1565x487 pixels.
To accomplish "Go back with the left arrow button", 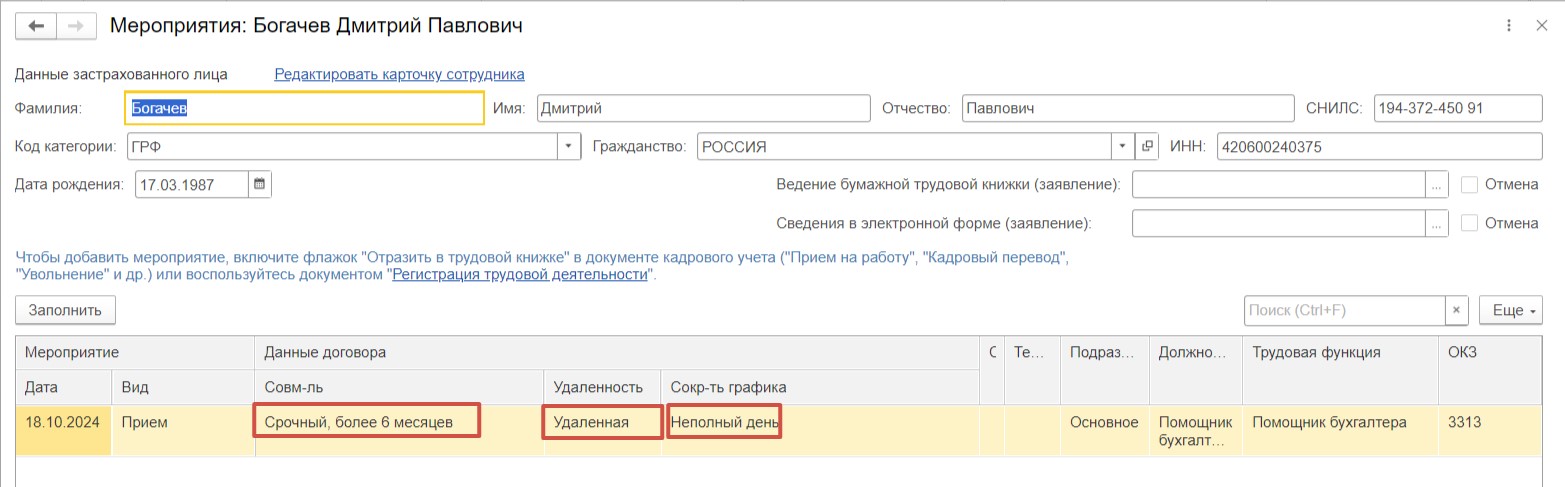I will tap(35, 26).
